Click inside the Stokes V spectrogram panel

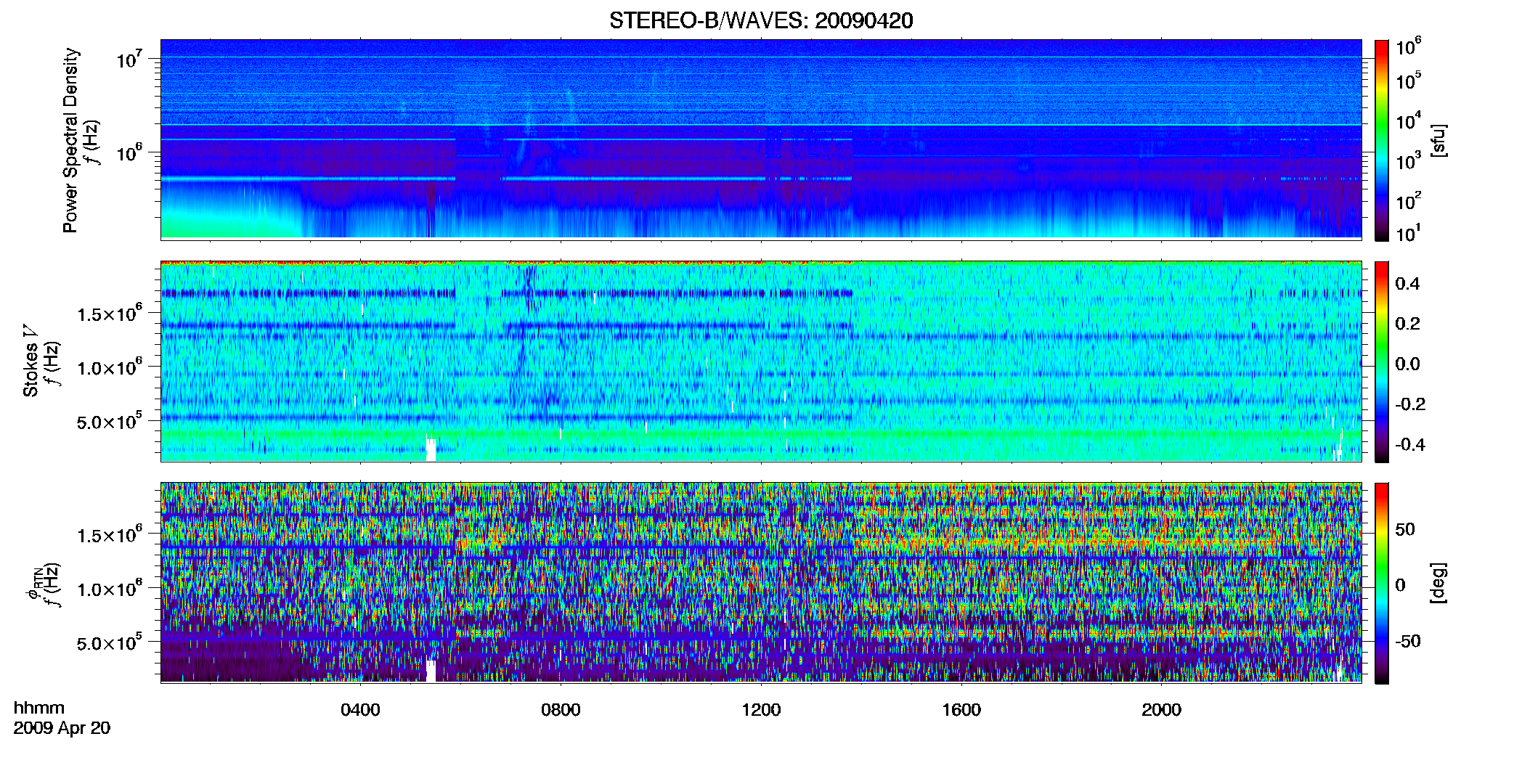pyautogui.click(x=761, y=362)
